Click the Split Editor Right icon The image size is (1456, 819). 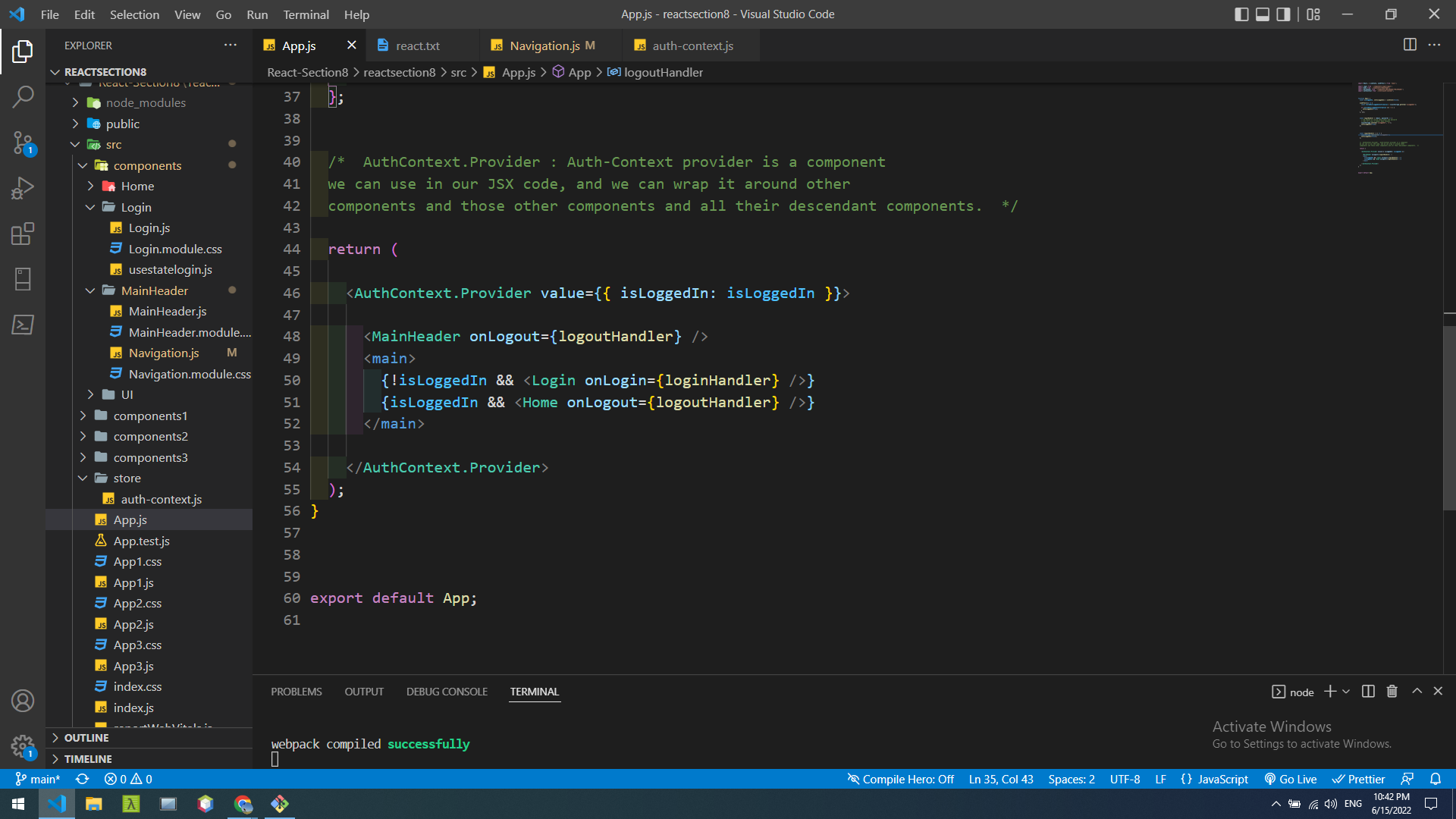point(1410,45)
